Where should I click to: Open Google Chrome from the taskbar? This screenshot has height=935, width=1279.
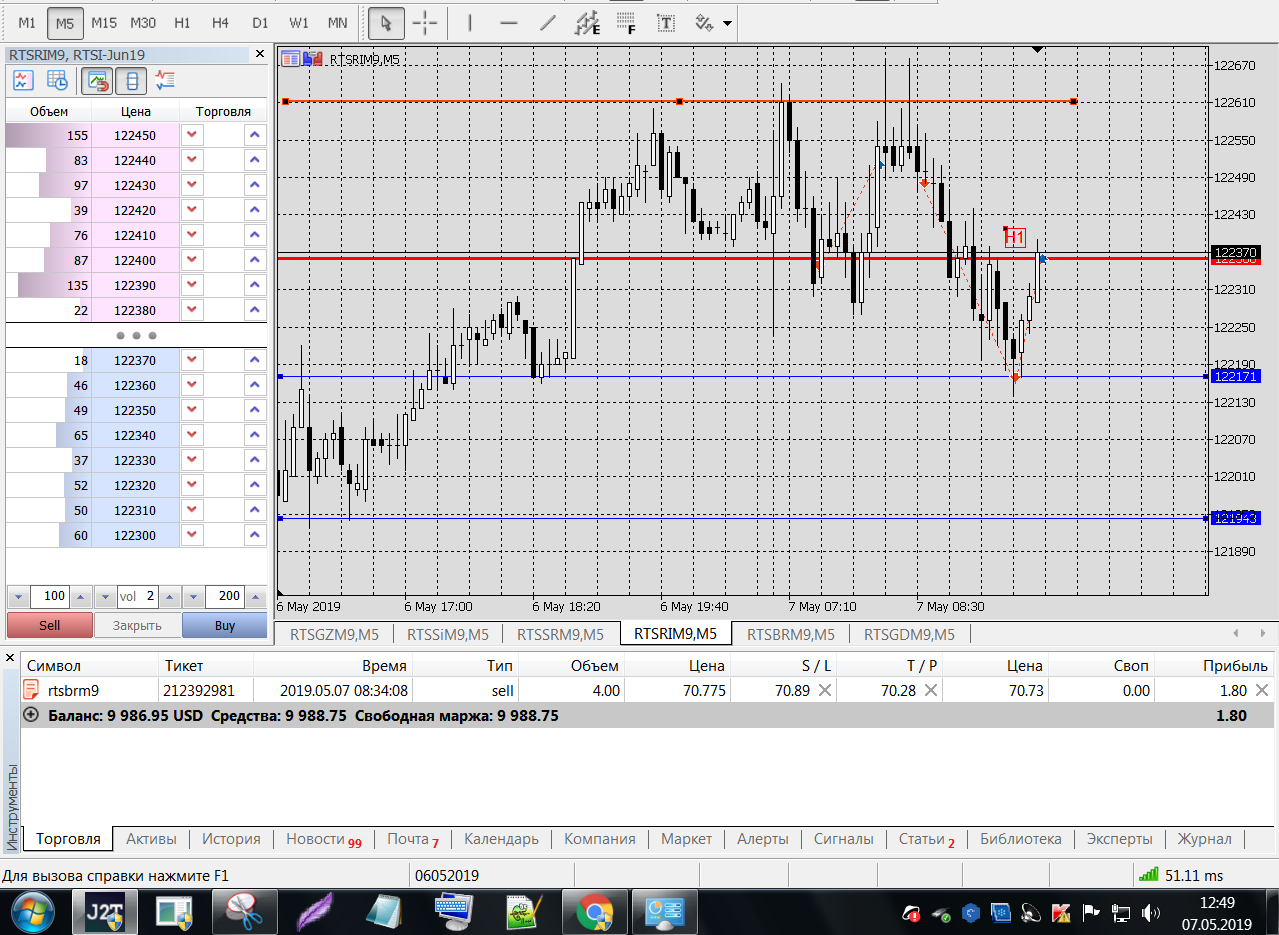pos(593,912)
